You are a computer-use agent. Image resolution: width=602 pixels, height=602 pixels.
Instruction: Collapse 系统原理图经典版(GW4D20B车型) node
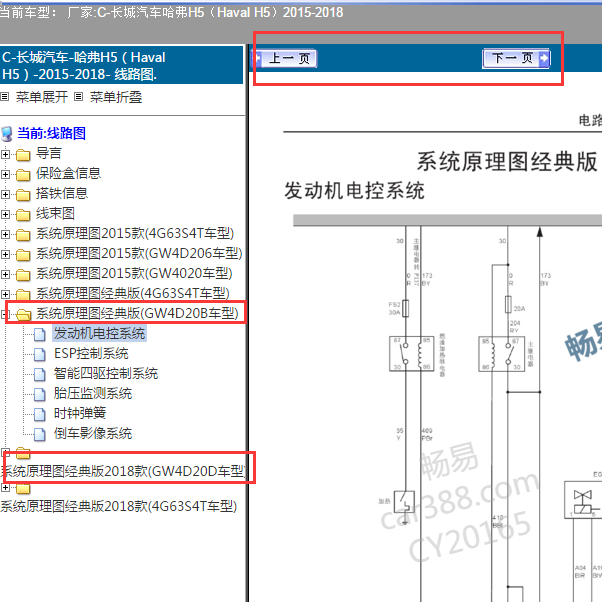[4, 314]
